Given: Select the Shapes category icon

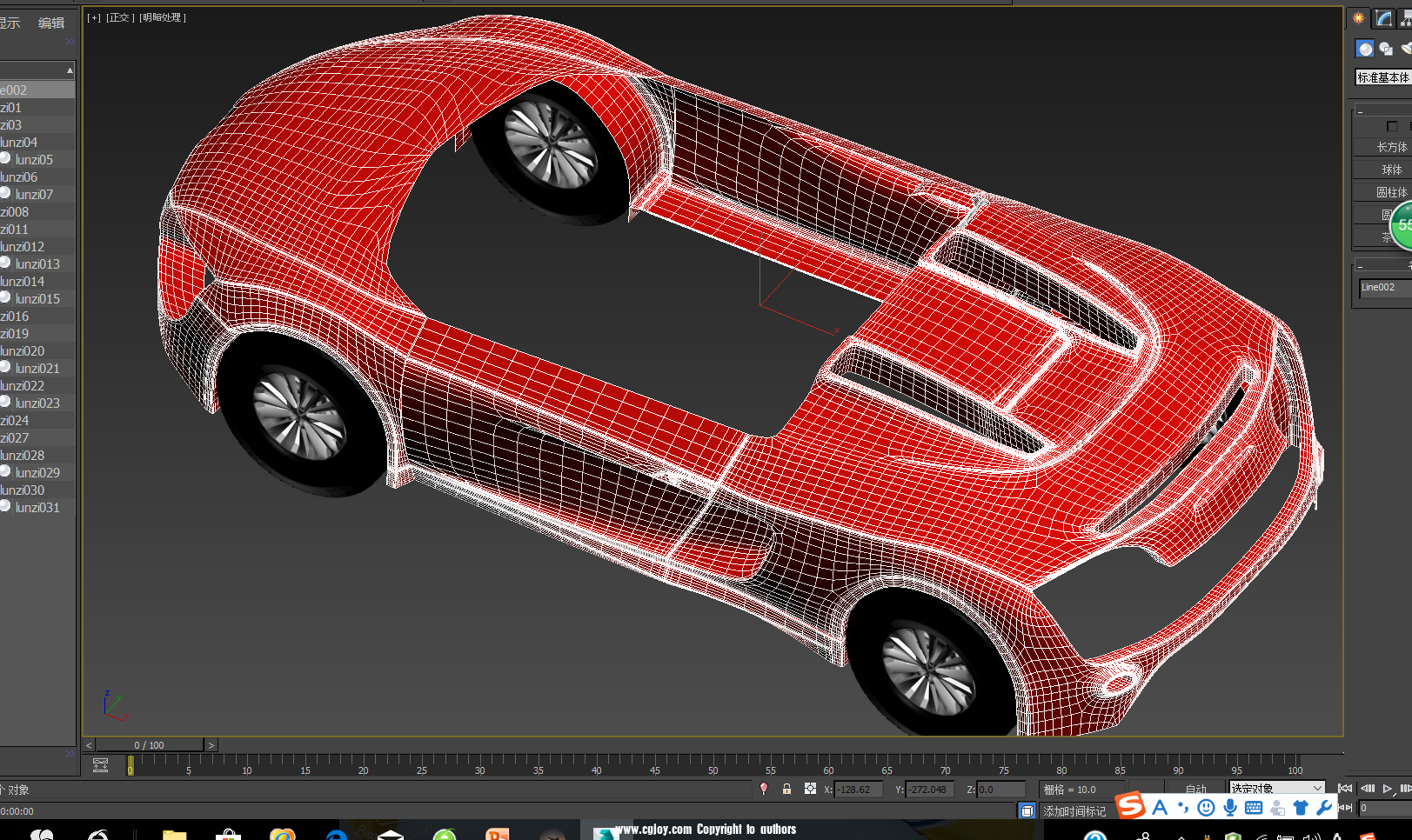Looking at the screenshot, I should 1387,50.
